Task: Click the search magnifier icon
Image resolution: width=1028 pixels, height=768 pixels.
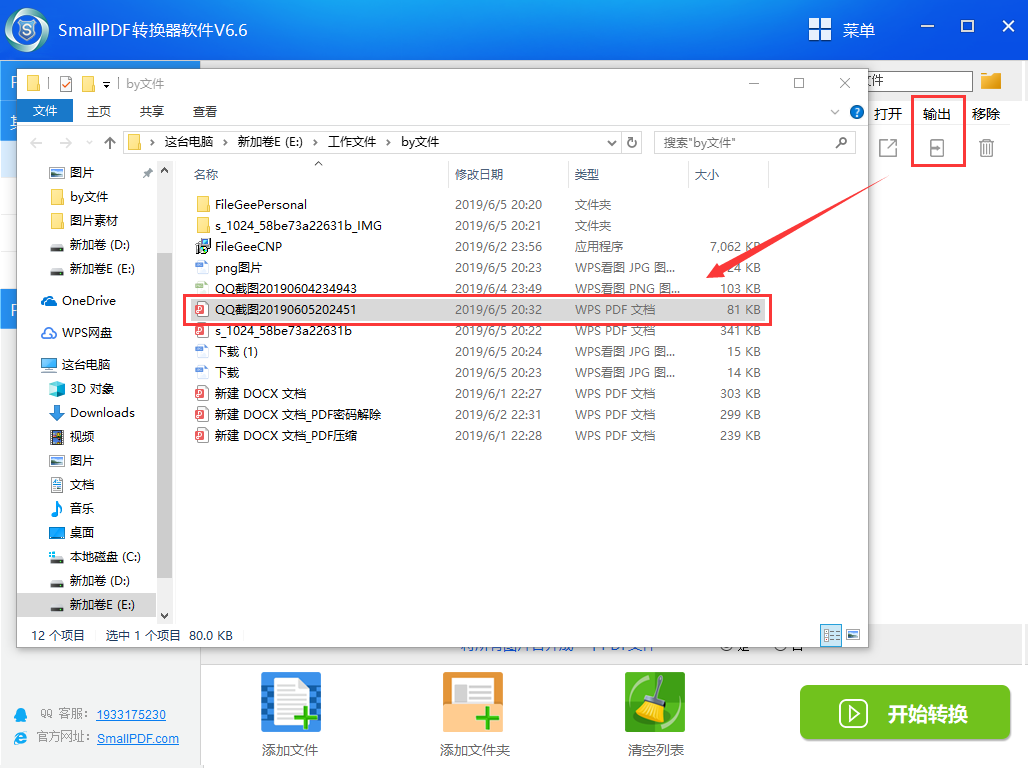Action: [x=841, y=142]
